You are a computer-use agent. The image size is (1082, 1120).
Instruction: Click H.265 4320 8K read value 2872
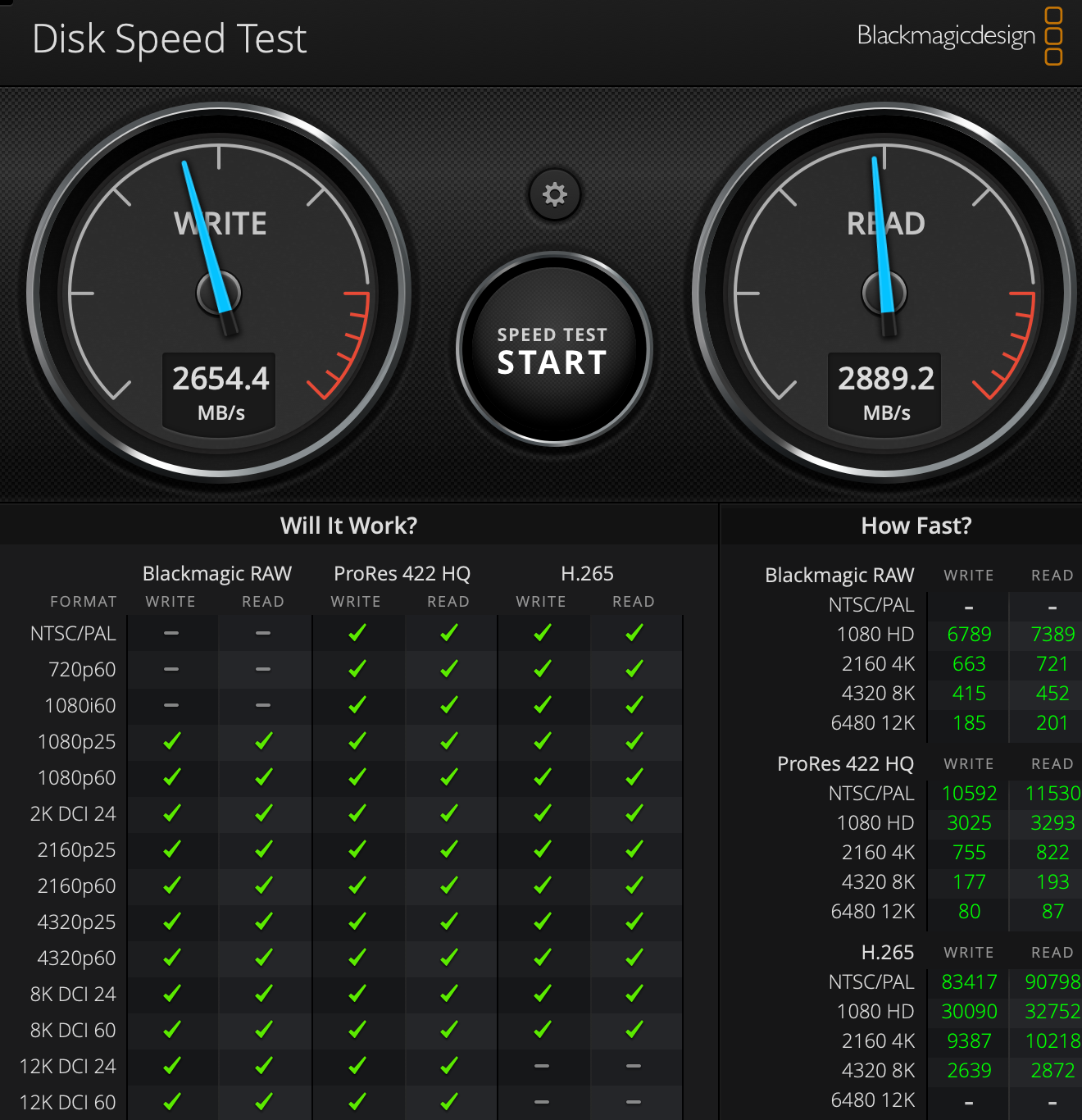click(1052, 1071)
